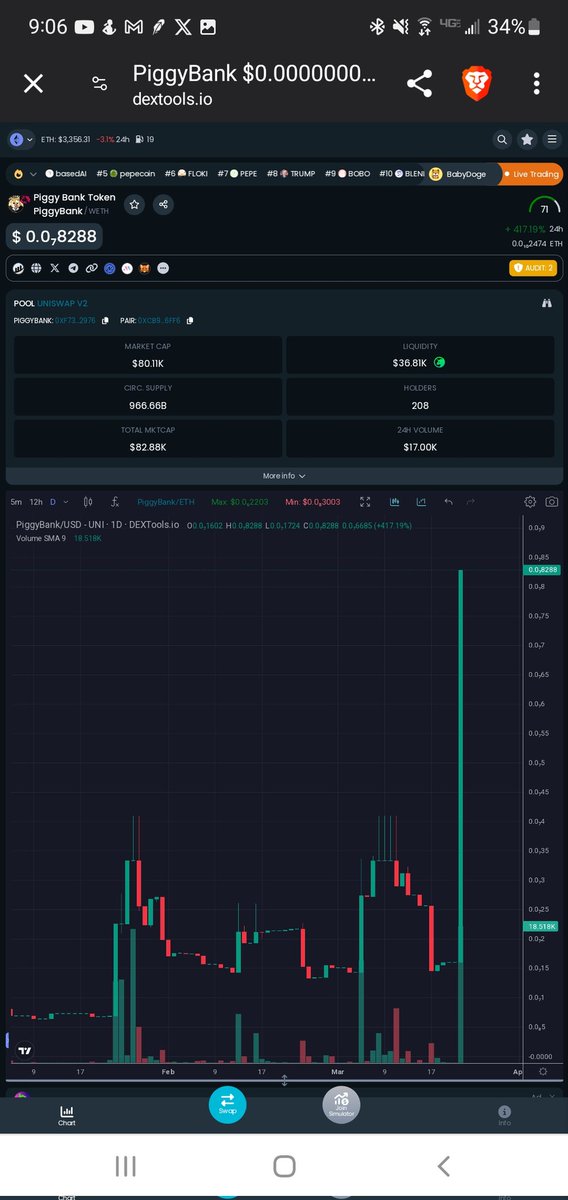Open the token Telegram link
Viewport: 568px width, 1200px height.
[x=72, y=268]
